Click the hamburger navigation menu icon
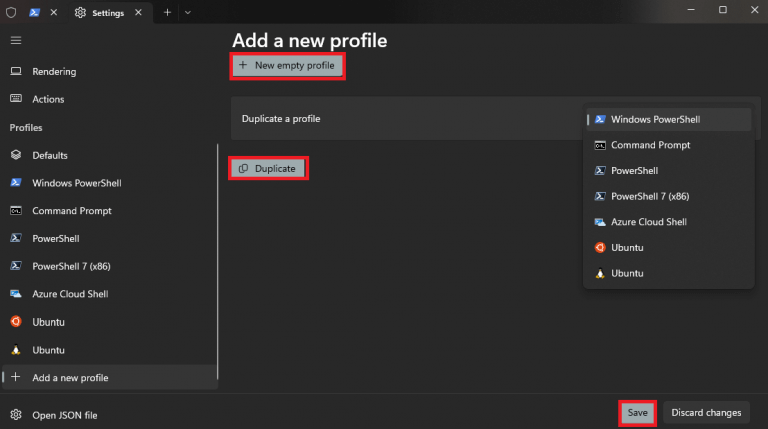The height and width of the screenshot is (429, 768). (x=16, y=40)
